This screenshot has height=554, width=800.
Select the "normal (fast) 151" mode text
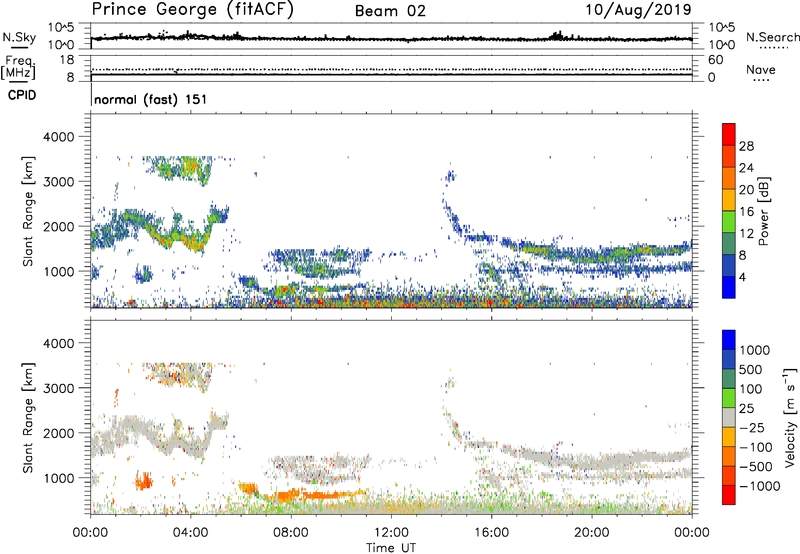[x=151, y=99]
